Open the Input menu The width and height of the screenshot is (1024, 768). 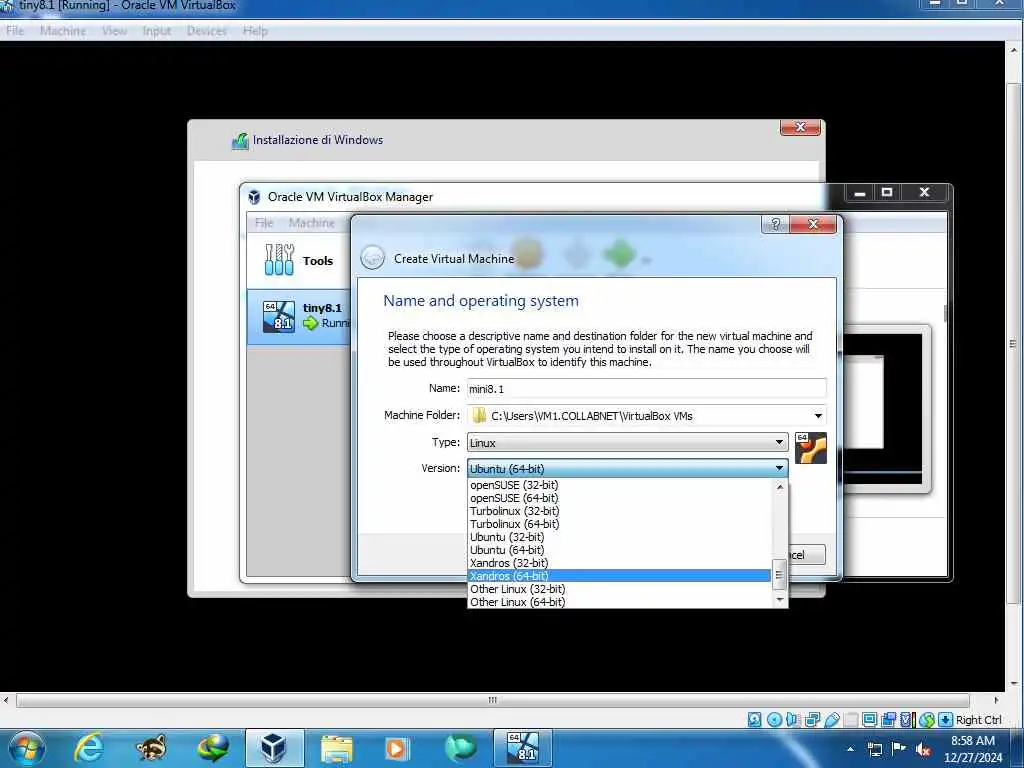[x=157, y=31]
